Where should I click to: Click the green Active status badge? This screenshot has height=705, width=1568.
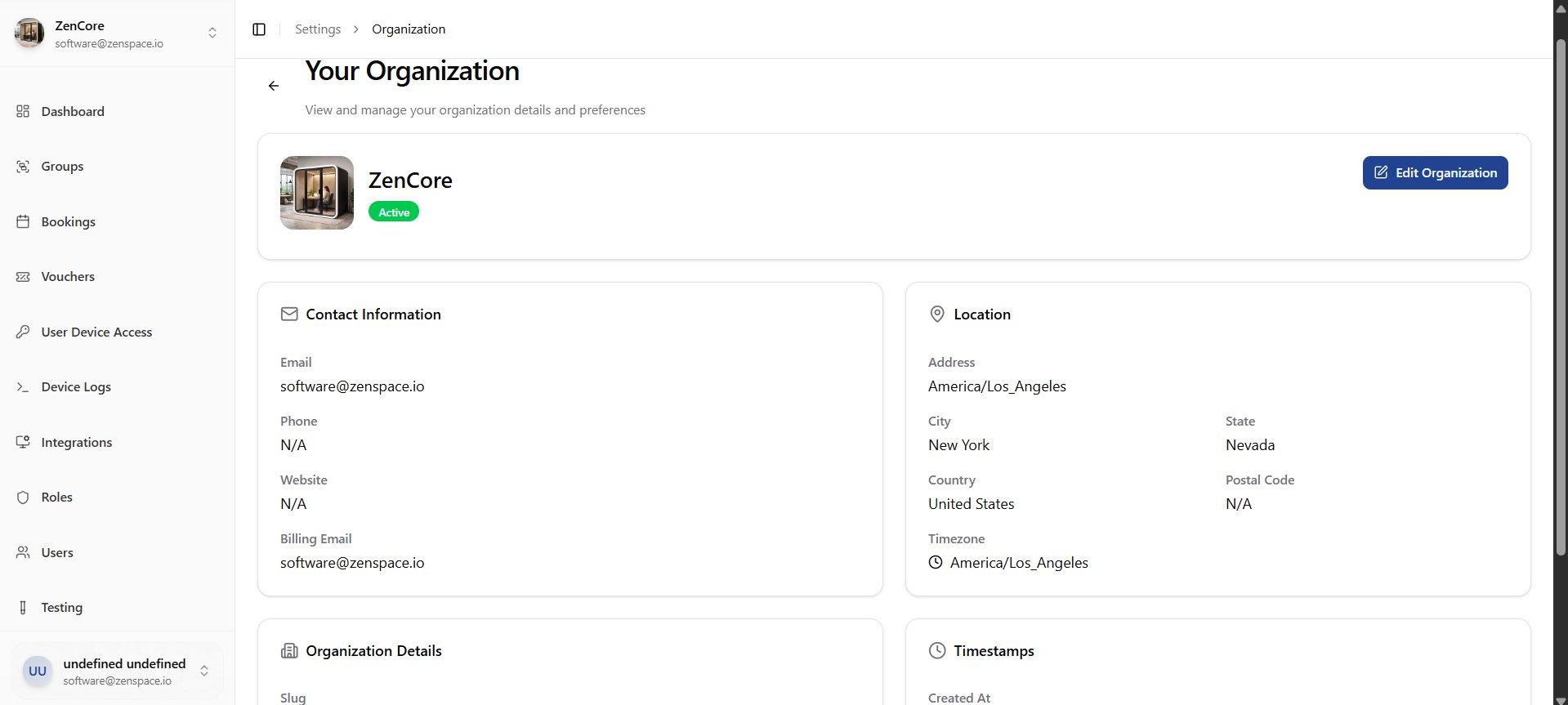coord(394,212)
